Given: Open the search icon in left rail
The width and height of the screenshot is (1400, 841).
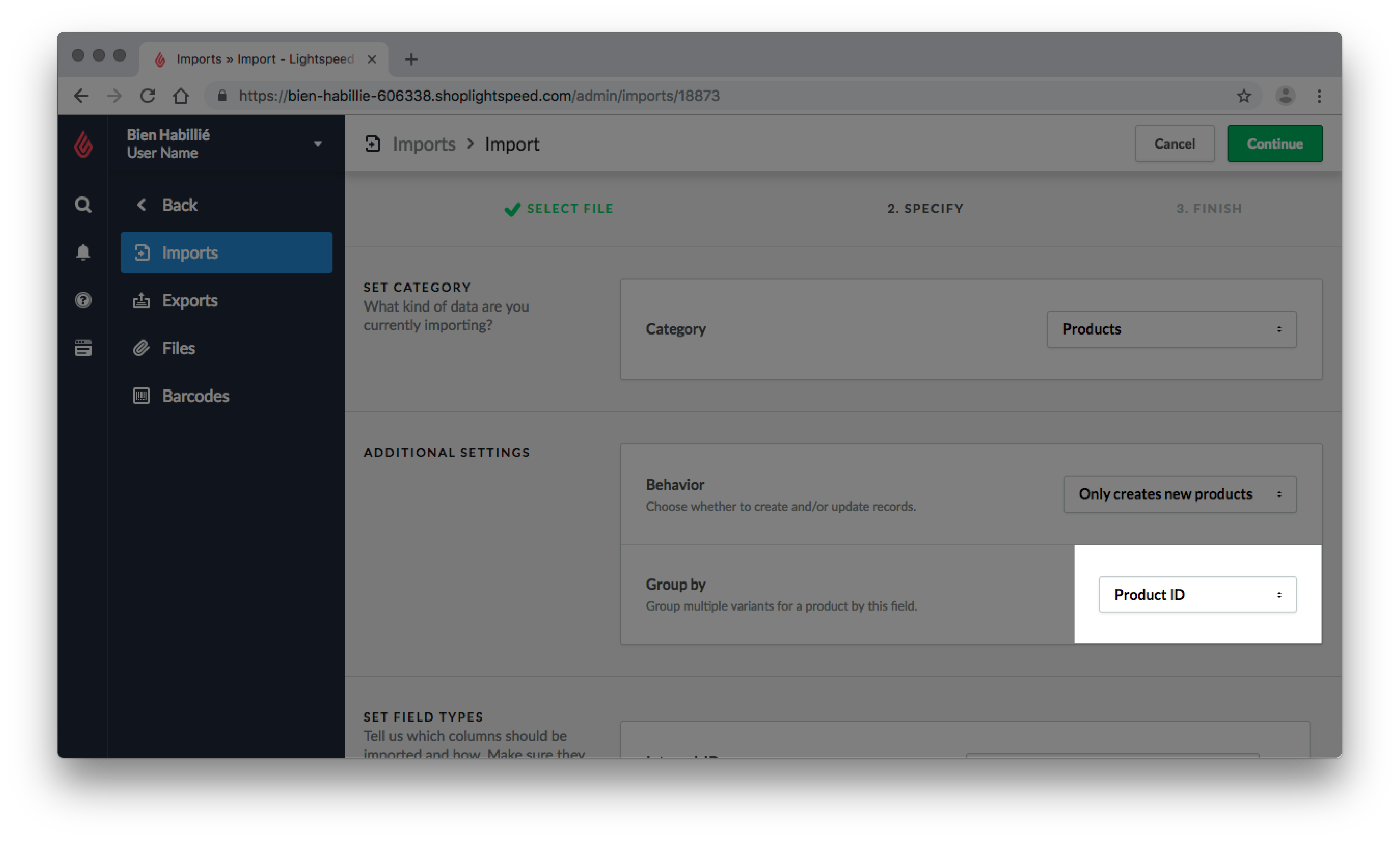Looking at the screenshot, I should tap(83, 205).
